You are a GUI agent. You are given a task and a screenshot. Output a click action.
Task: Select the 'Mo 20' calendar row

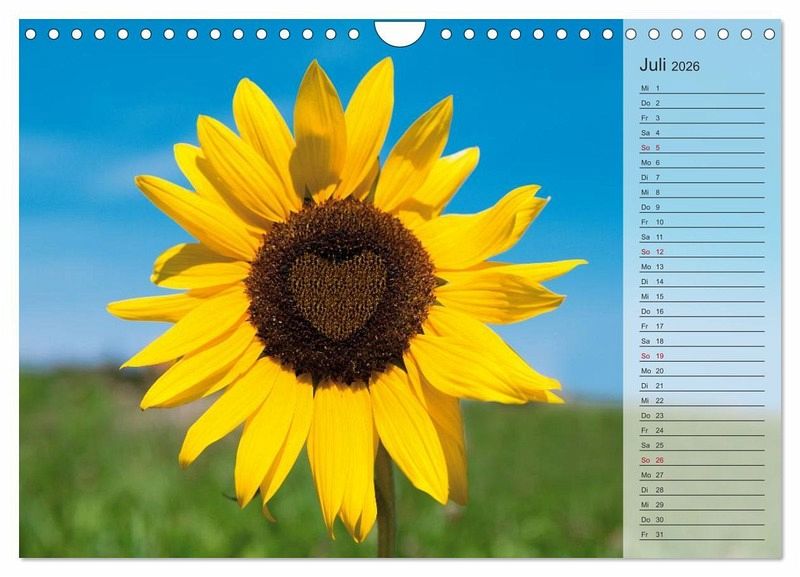[x=702, y=371]
